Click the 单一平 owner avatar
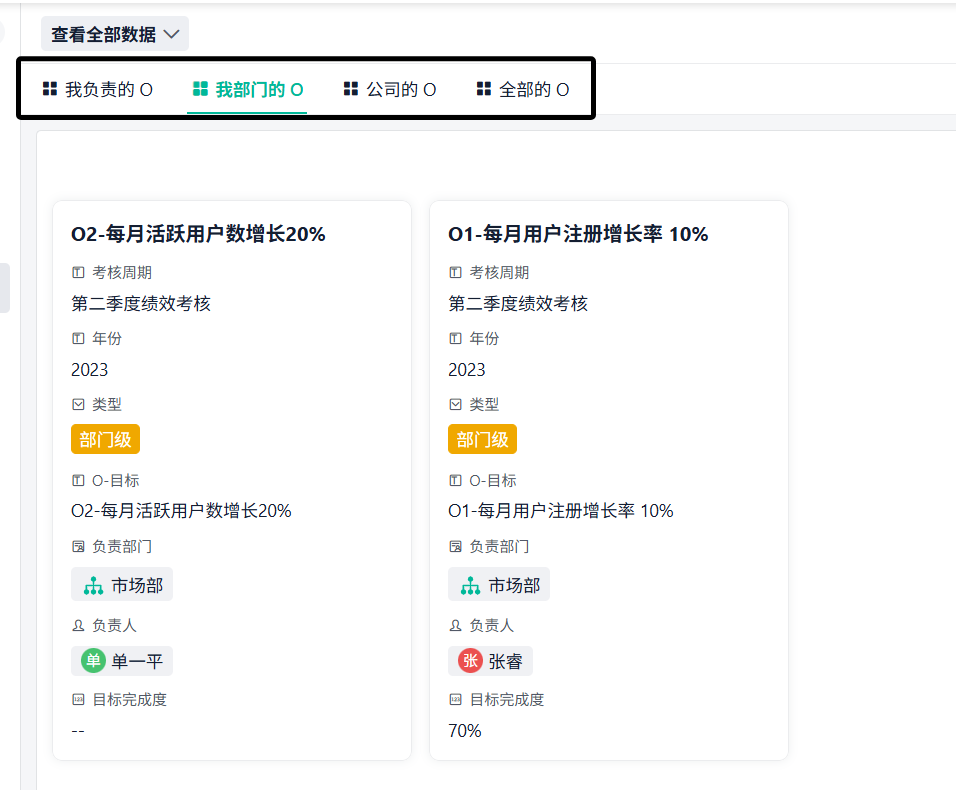Image resolution: width=956 pixels, height=790 pixels. point(93,661)
